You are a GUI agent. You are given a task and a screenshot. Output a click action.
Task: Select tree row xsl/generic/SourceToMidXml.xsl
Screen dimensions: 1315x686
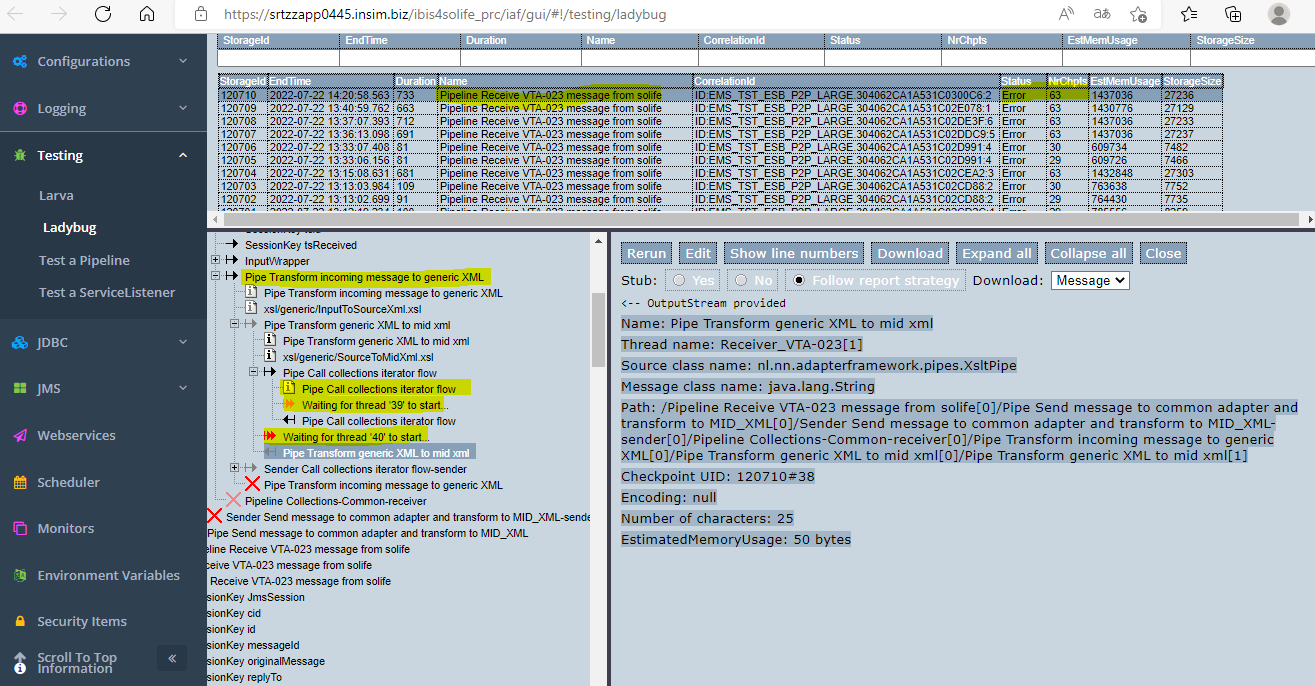pos(358,357)
